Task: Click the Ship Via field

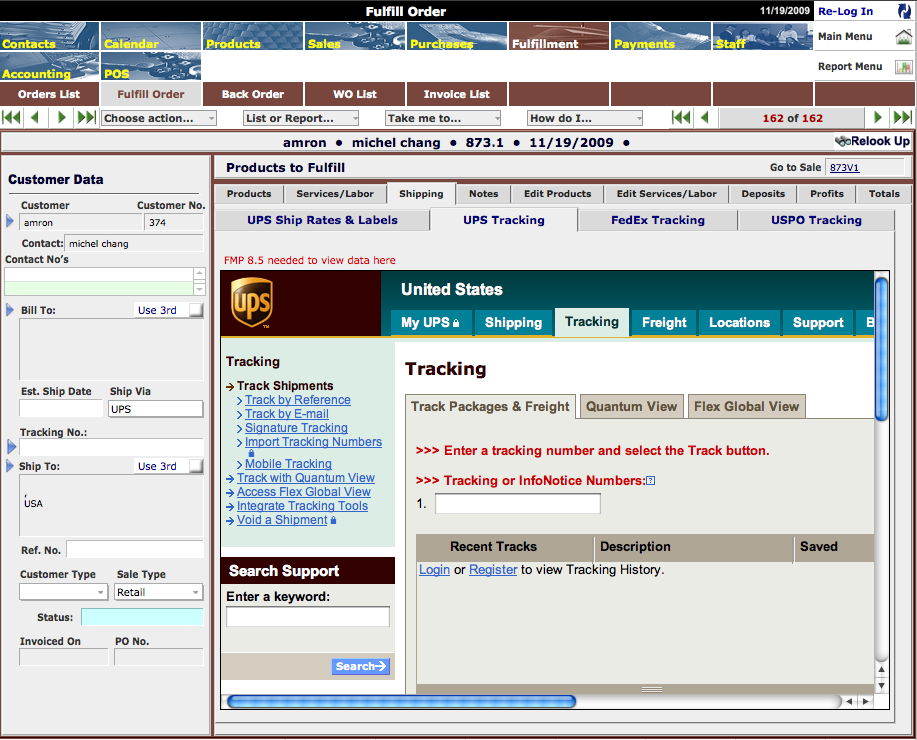Action: coord(156,409)
